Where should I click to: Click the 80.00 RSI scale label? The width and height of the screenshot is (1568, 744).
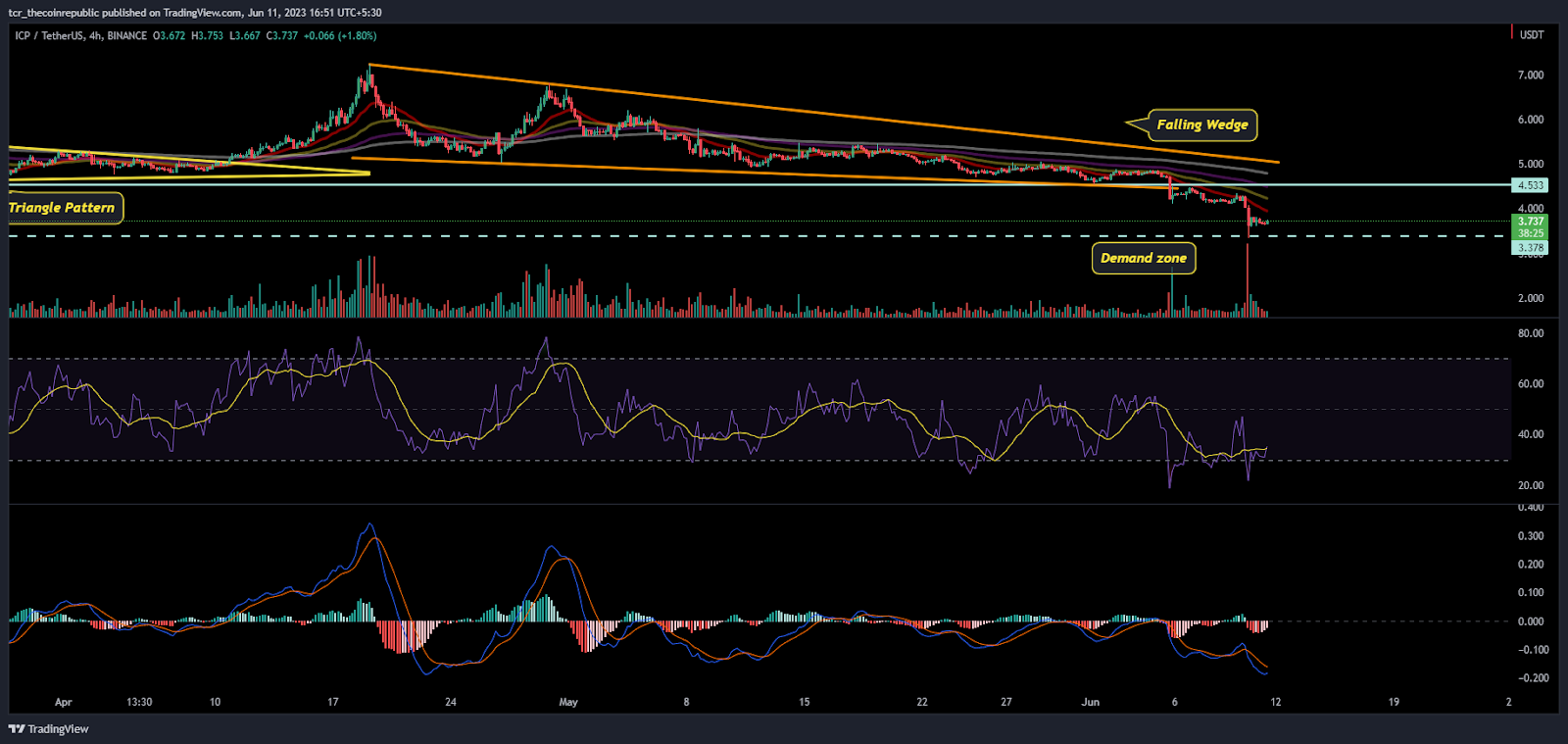tap(1531, 333)
